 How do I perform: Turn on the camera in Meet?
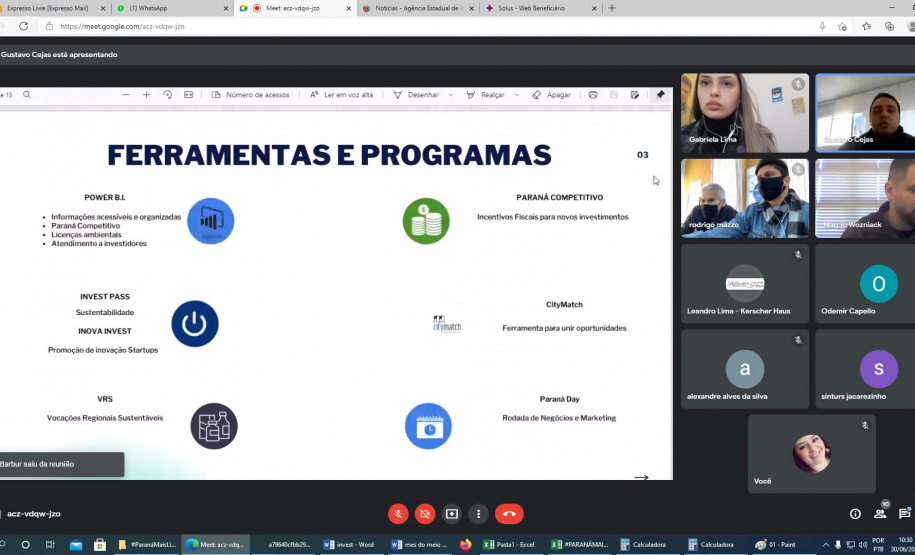[425, 514]
